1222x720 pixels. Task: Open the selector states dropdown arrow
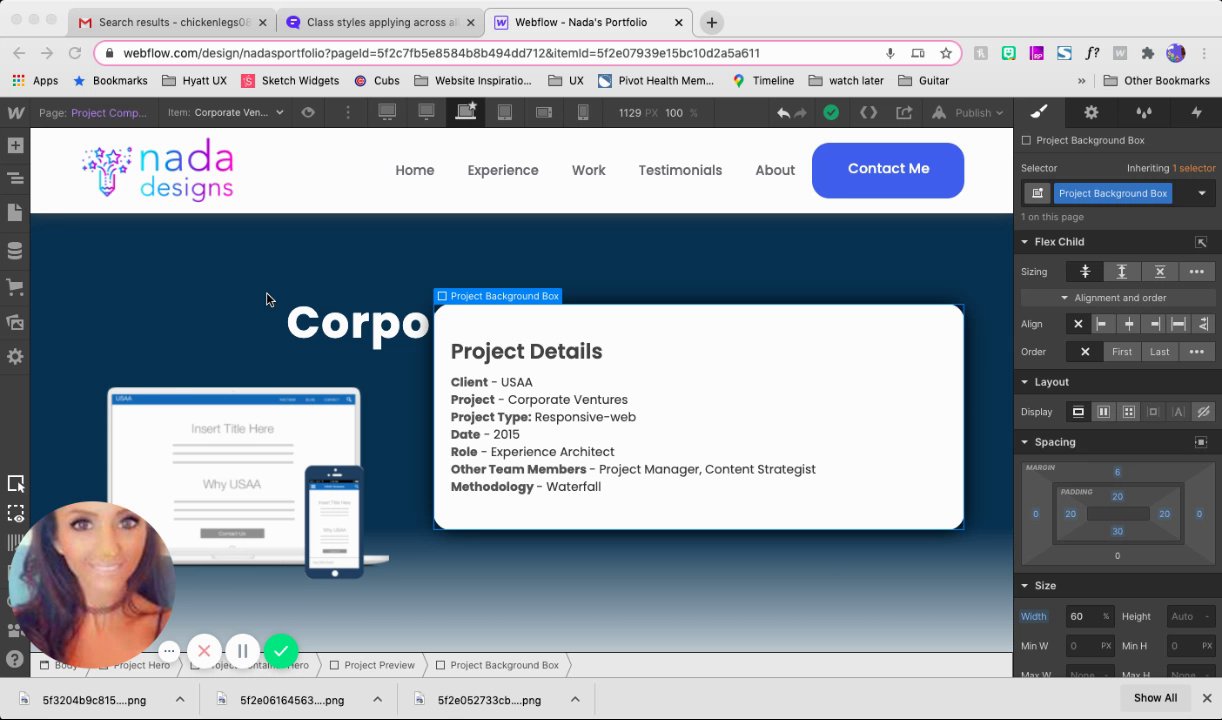[x=1202, y=193]
